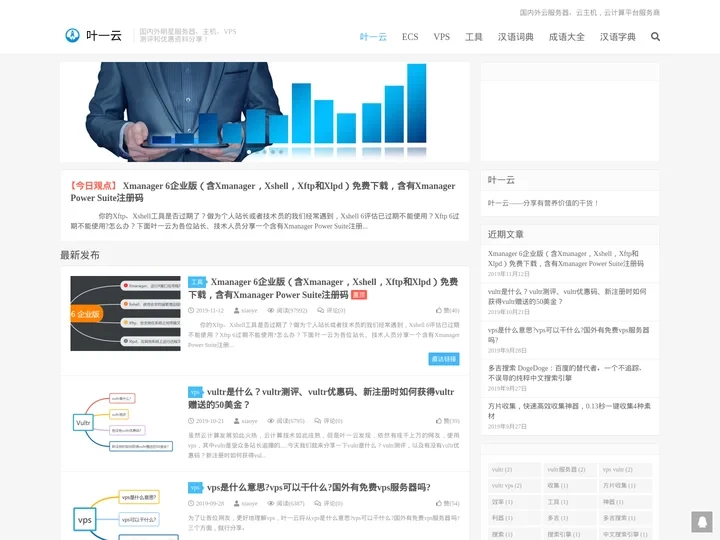Click the vps badge on the vps是什么意思 article
The height and width of the screenshot is (540, 720).
195,488
